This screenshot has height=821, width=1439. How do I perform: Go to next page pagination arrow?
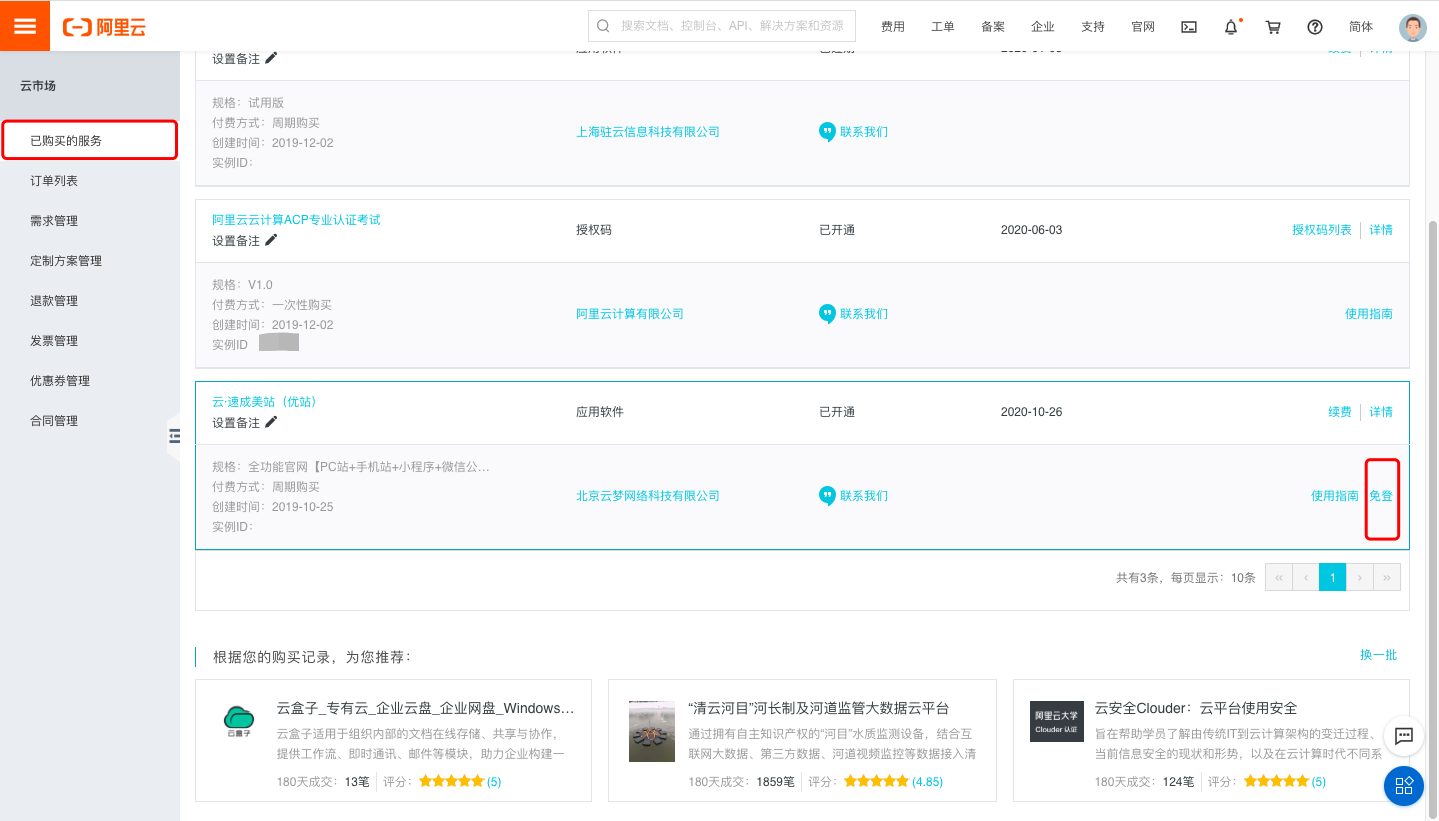1360,577
